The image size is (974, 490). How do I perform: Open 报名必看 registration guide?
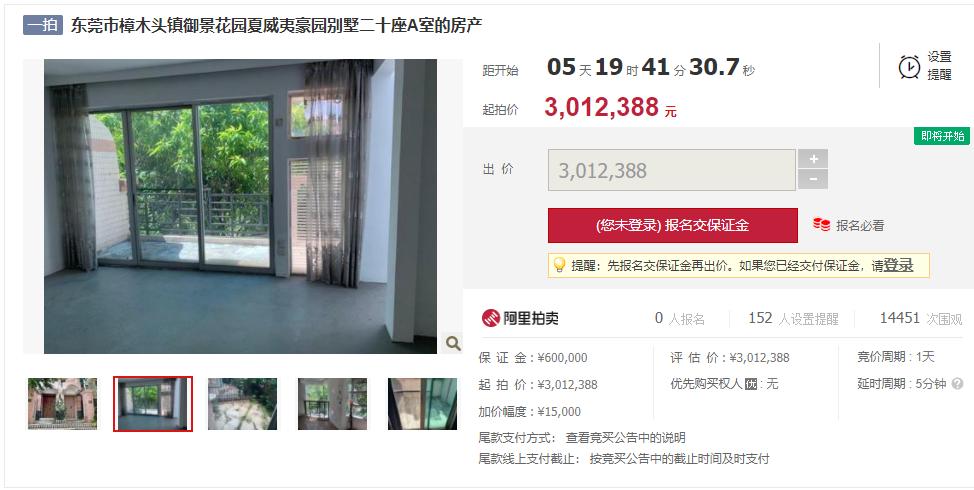pyautogui.click(x=860, y=225)
